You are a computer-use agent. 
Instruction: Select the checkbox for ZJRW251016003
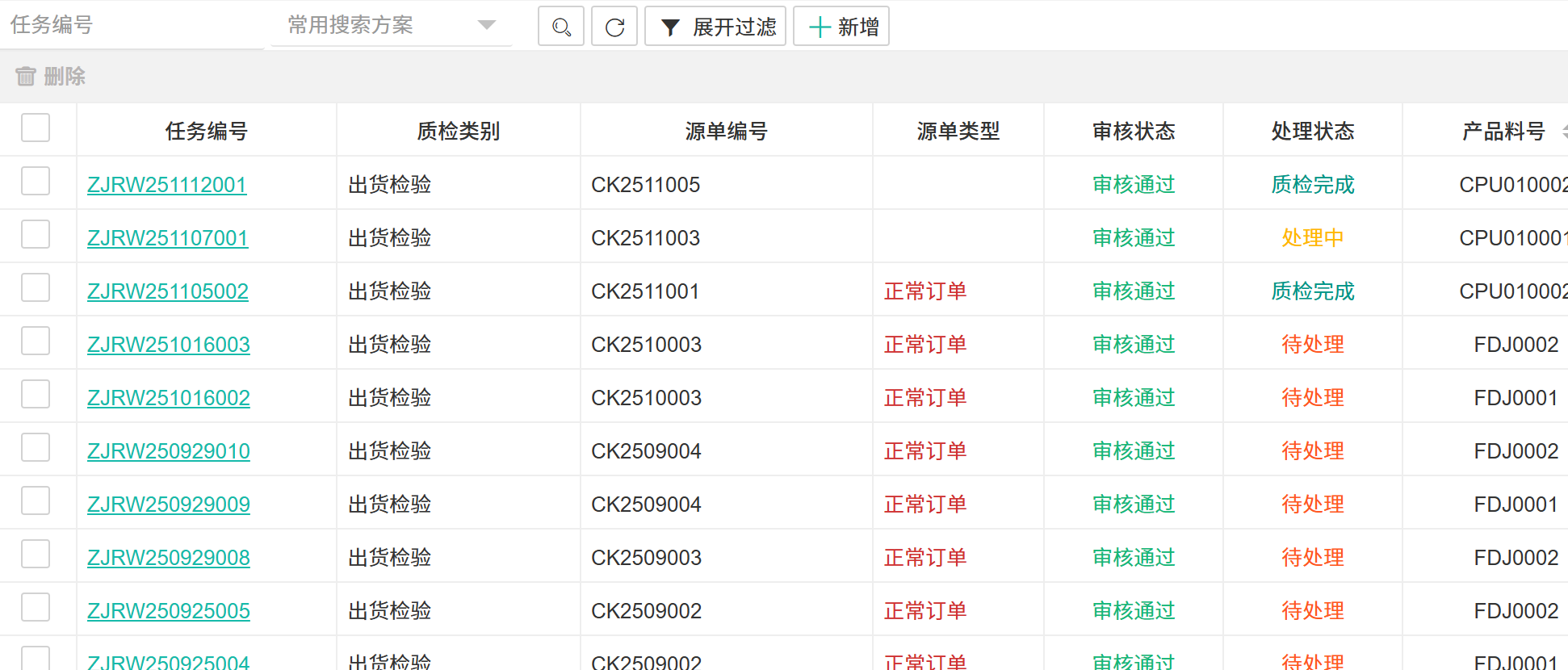coord(36,341)
